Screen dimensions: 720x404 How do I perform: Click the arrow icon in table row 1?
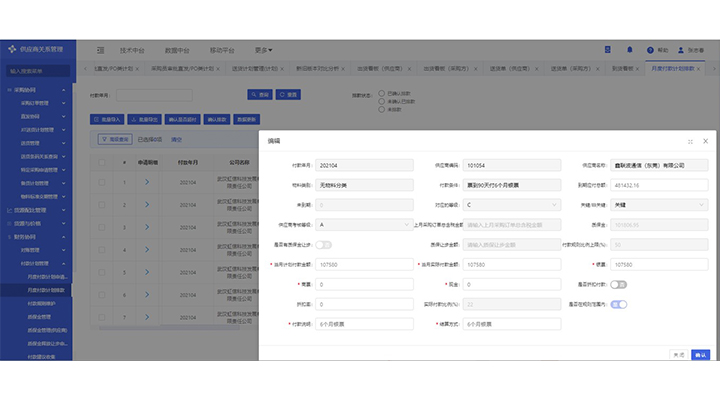146,182
